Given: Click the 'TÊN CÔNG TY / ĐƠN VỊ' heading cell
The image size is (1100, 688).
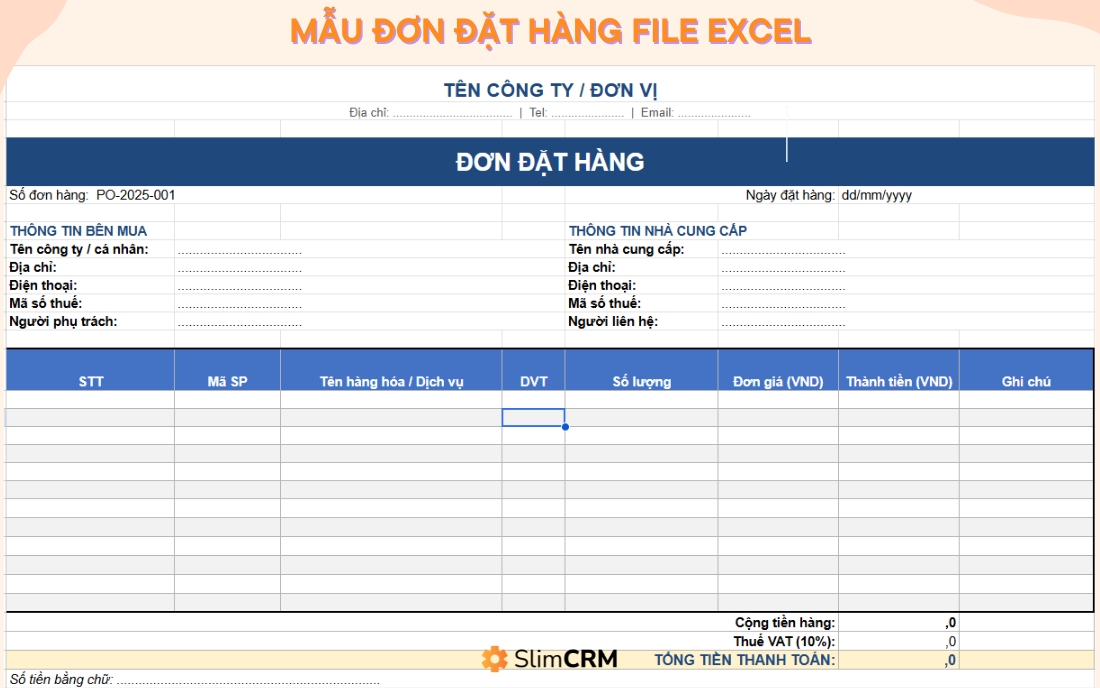Looking at the screenshot, I should [x=550, y=90].
